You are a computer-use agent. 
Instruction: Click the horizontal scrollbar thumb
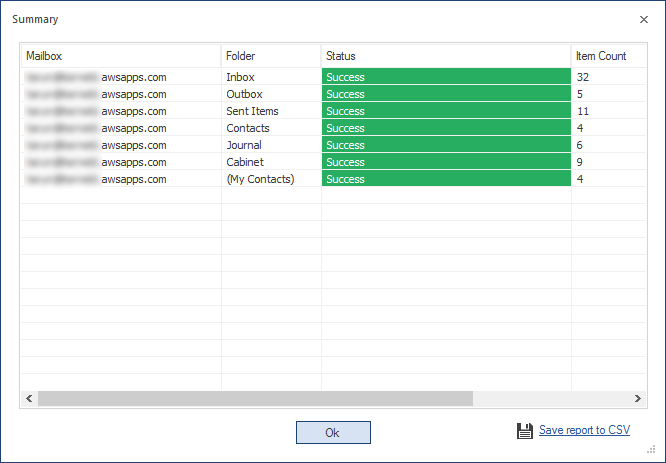click(255, 398)
